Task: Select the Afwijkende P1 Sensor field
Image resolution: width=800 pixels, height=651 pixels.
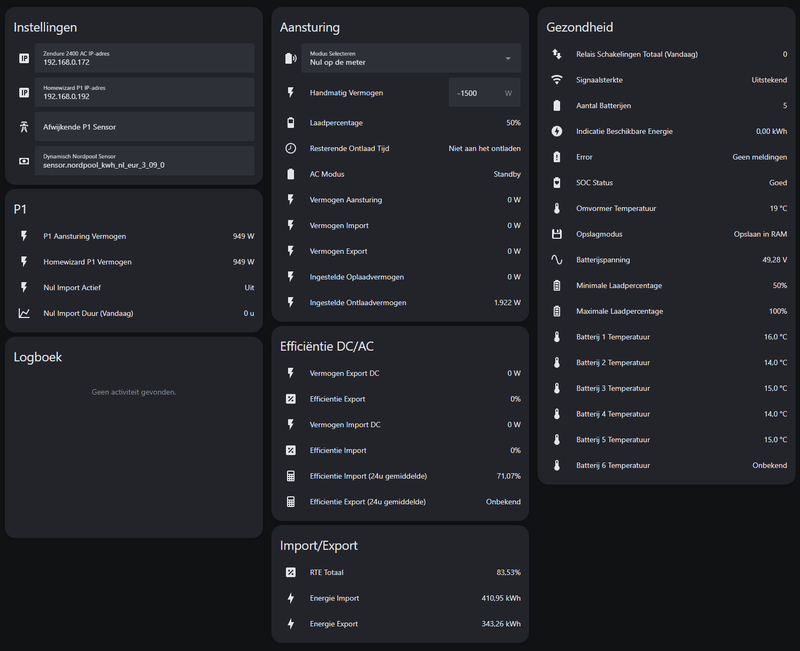Action: 144,127
